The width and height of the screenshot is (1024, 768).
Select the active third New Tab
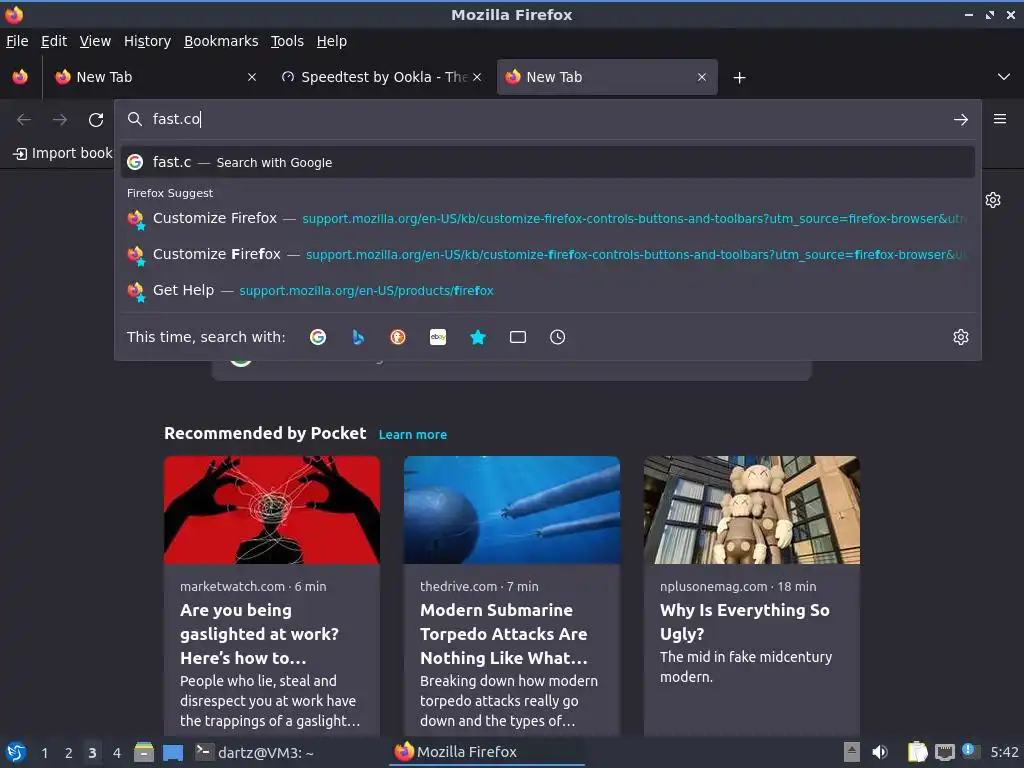(x=607, y=77)
